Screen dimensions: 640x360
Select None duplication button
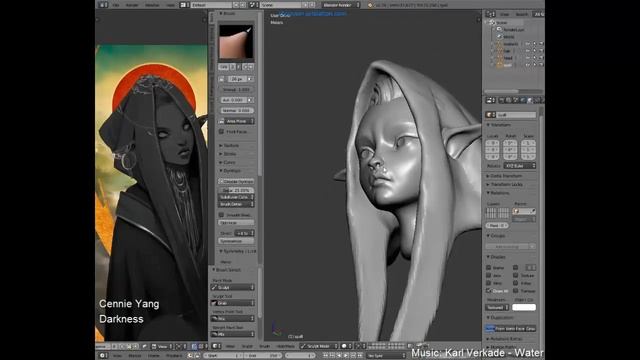click(490, 329)
